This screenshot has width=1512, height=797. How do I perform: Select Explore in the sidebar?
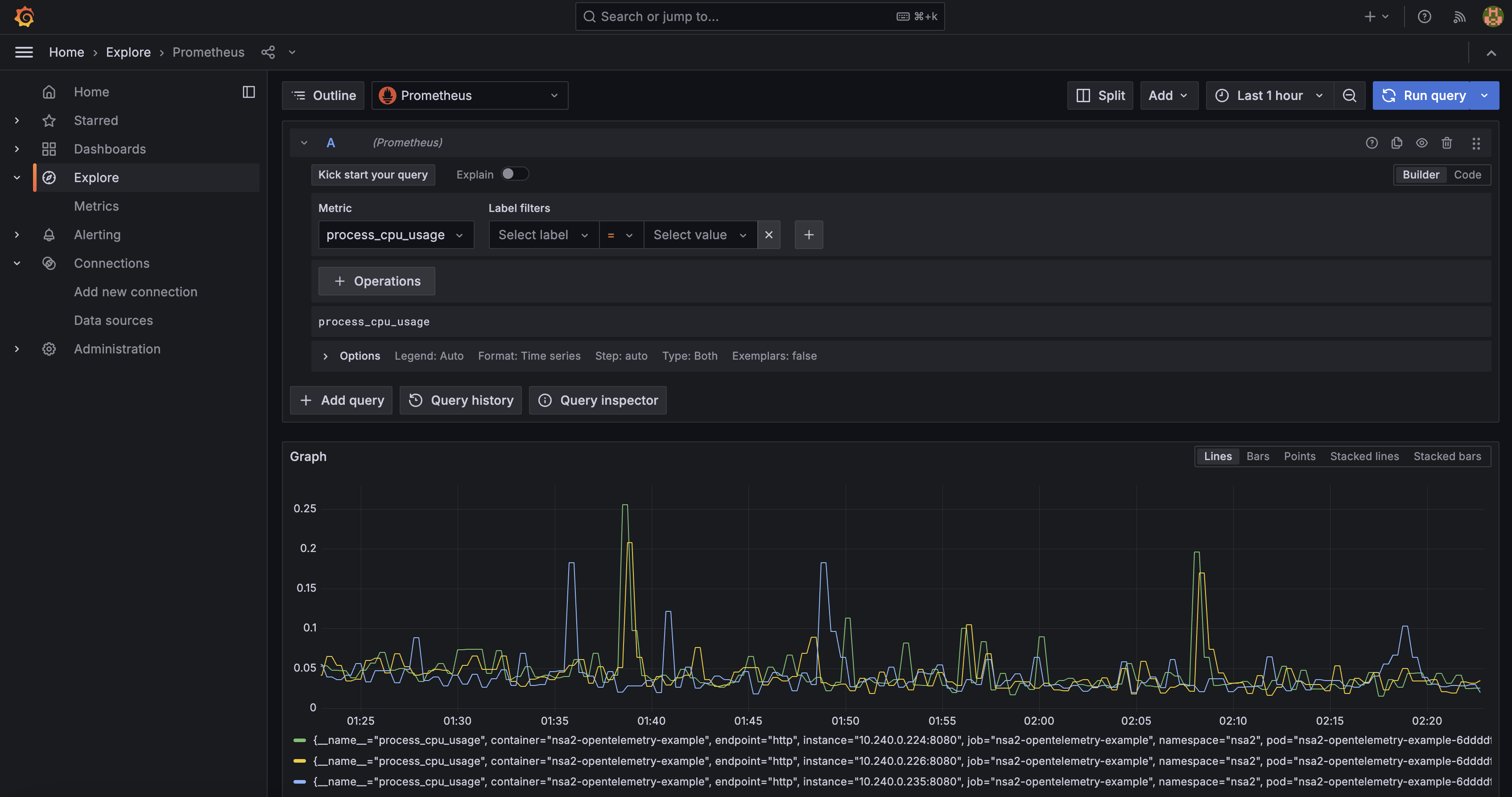click(96, 177)
